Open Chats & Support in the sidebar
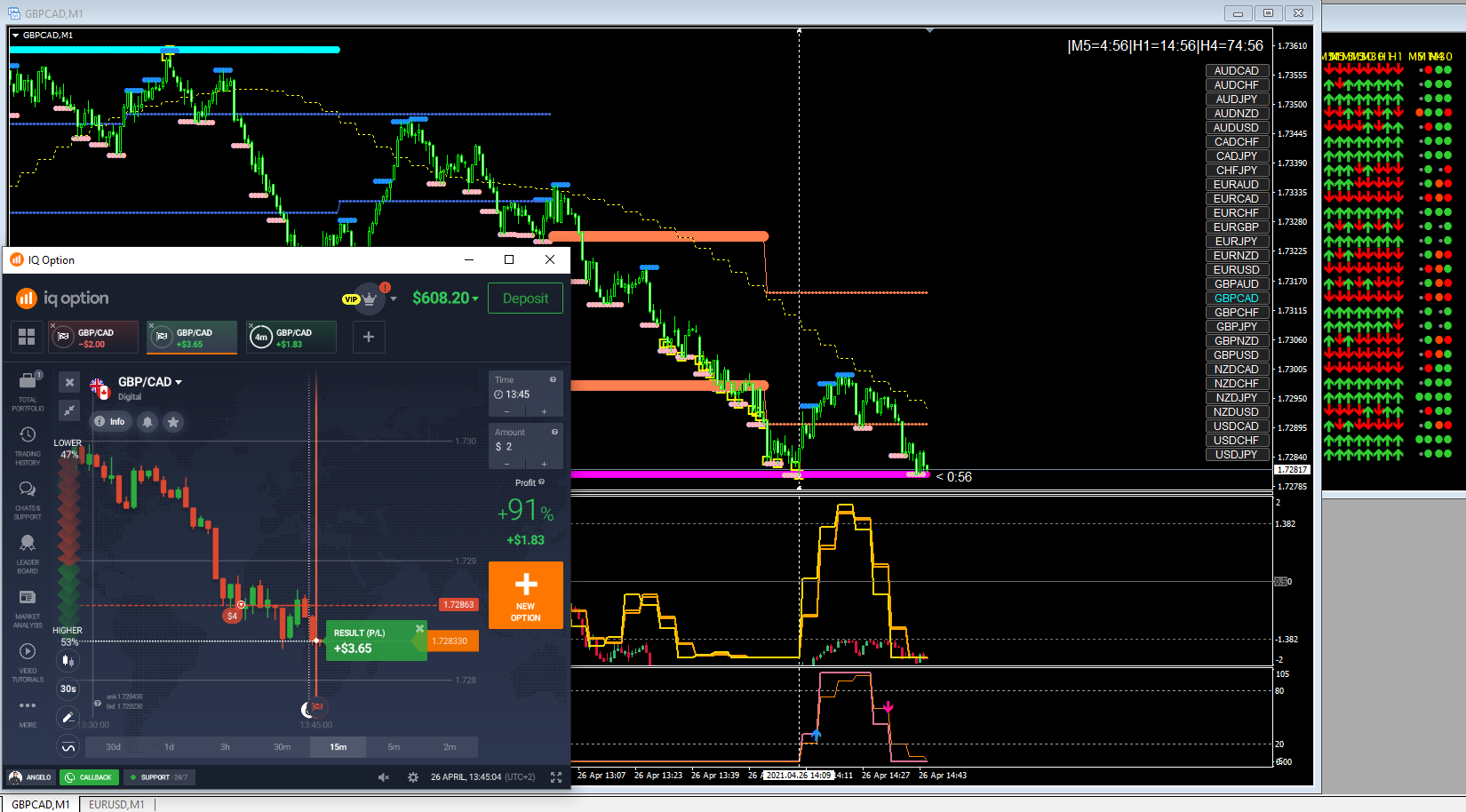The image size is (1466, 812). coord(28,500)
